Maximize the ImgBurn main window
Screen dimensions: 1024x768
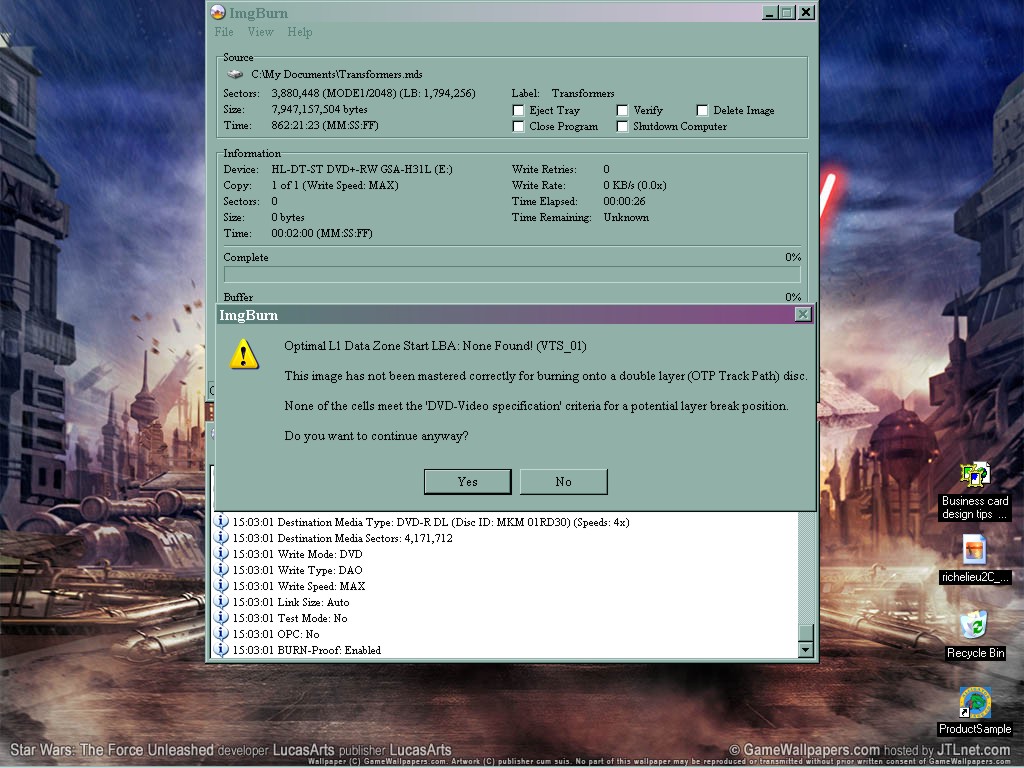(788, 12)
